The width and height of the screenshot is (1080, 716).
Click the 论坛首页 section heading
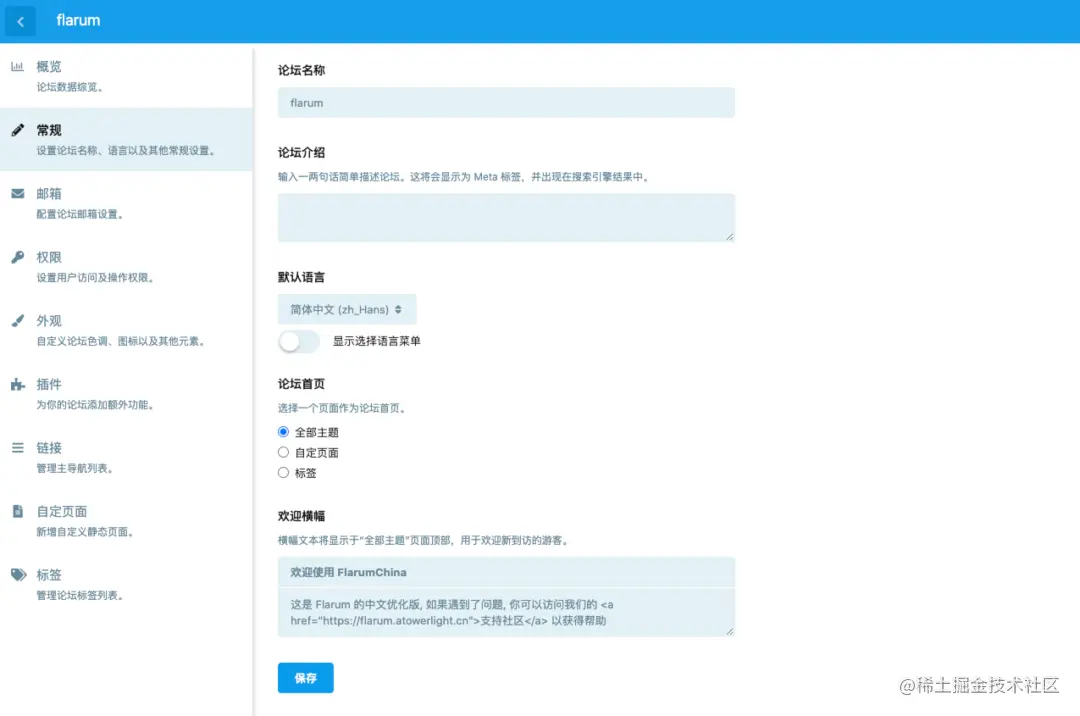pos(302,384)
